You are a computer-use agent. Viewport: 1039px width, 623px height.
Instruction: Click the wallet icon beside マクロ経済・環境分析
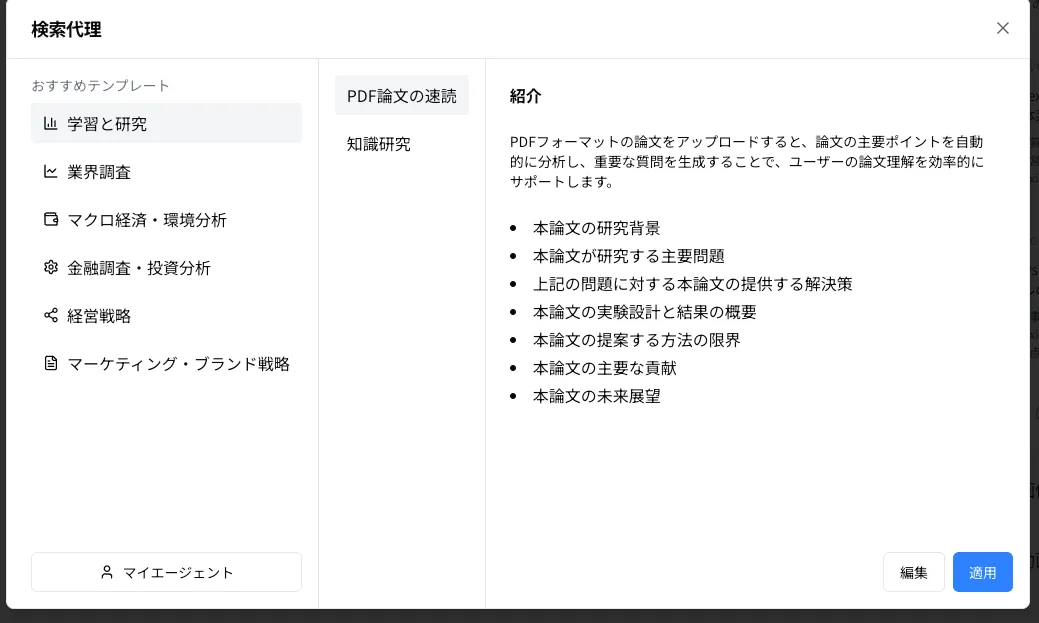[x=50, y=219]
